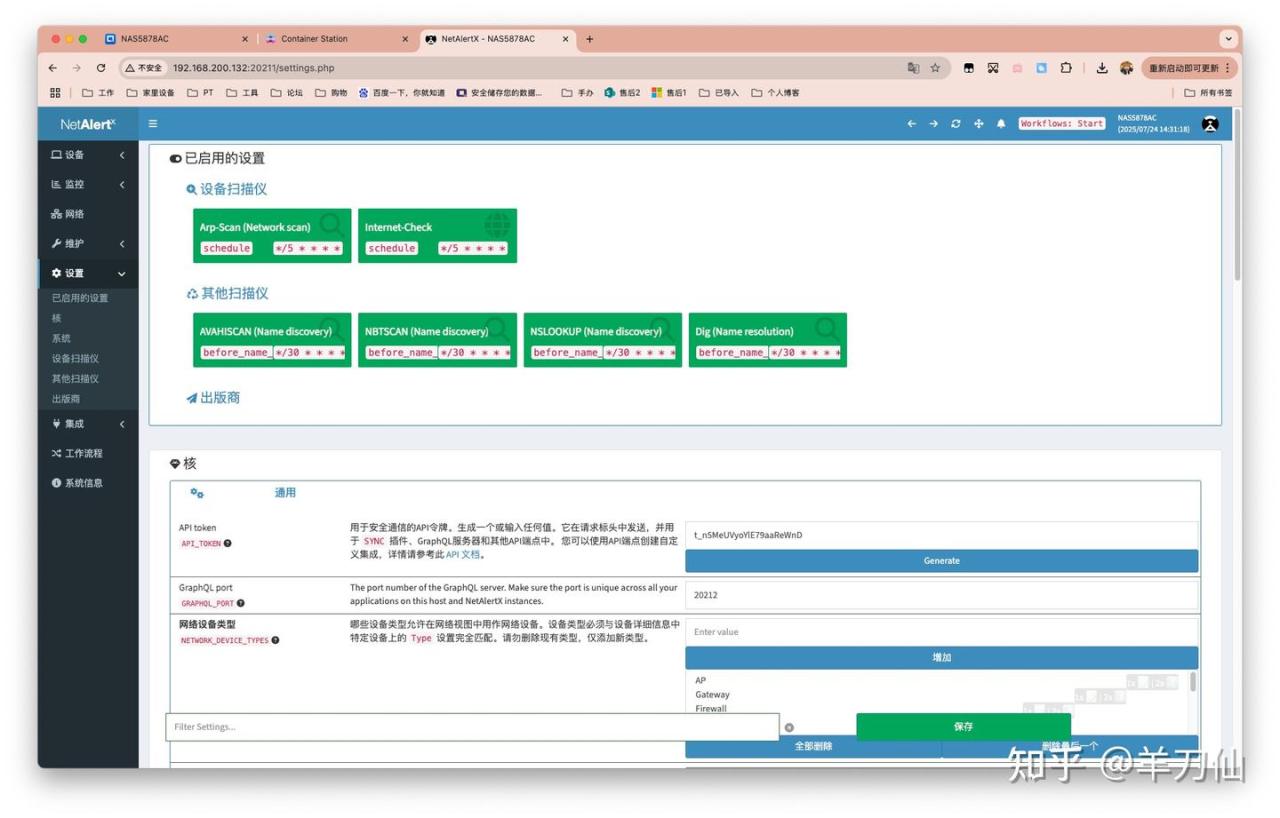Toggle the hamburger sidebar menu icon

(x=153, y=124)
